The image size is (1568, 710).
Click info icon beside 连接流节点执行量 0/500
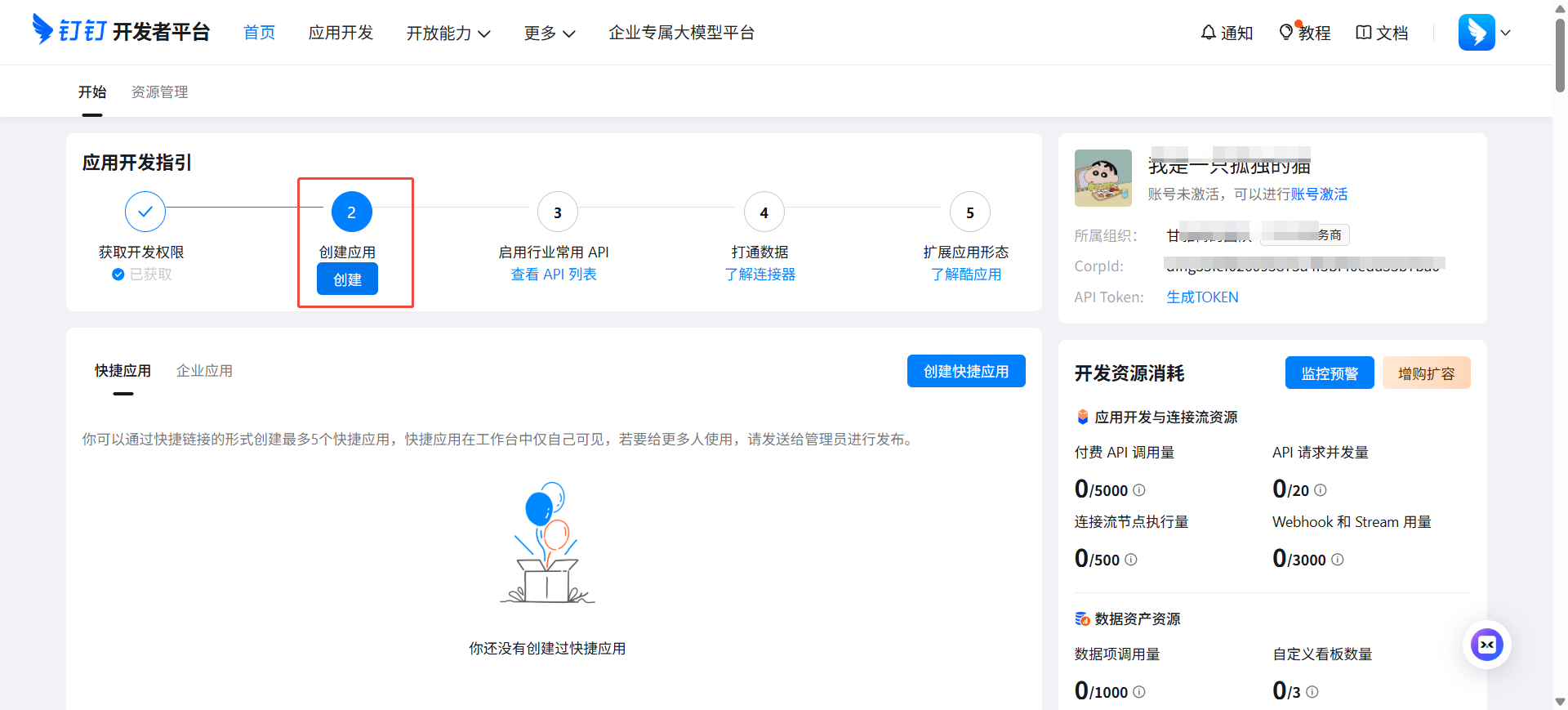click(x=1131, y=560)
